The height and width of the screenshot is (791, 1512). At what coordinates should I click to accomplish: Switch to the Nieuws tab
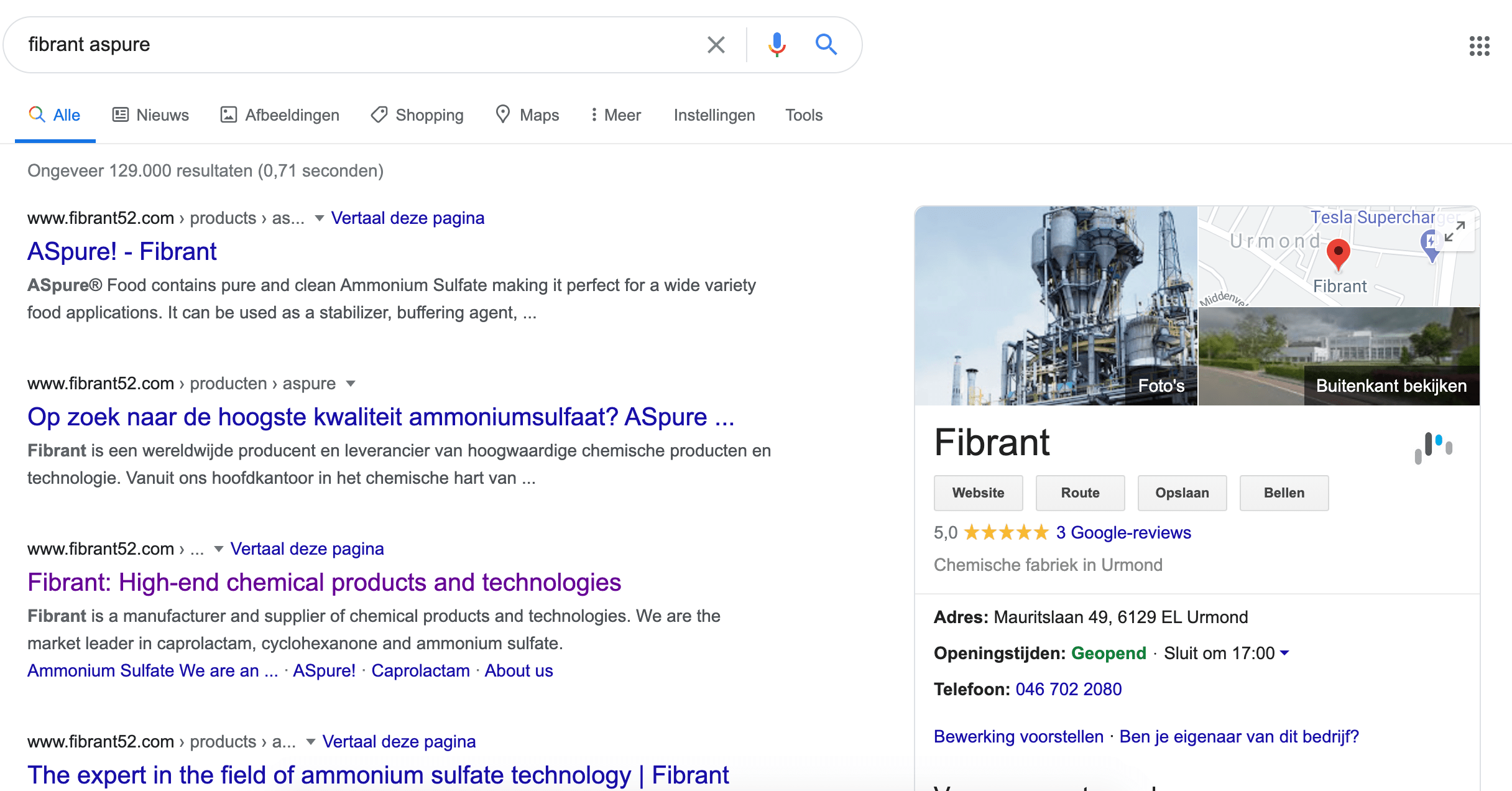pos(150,115)
